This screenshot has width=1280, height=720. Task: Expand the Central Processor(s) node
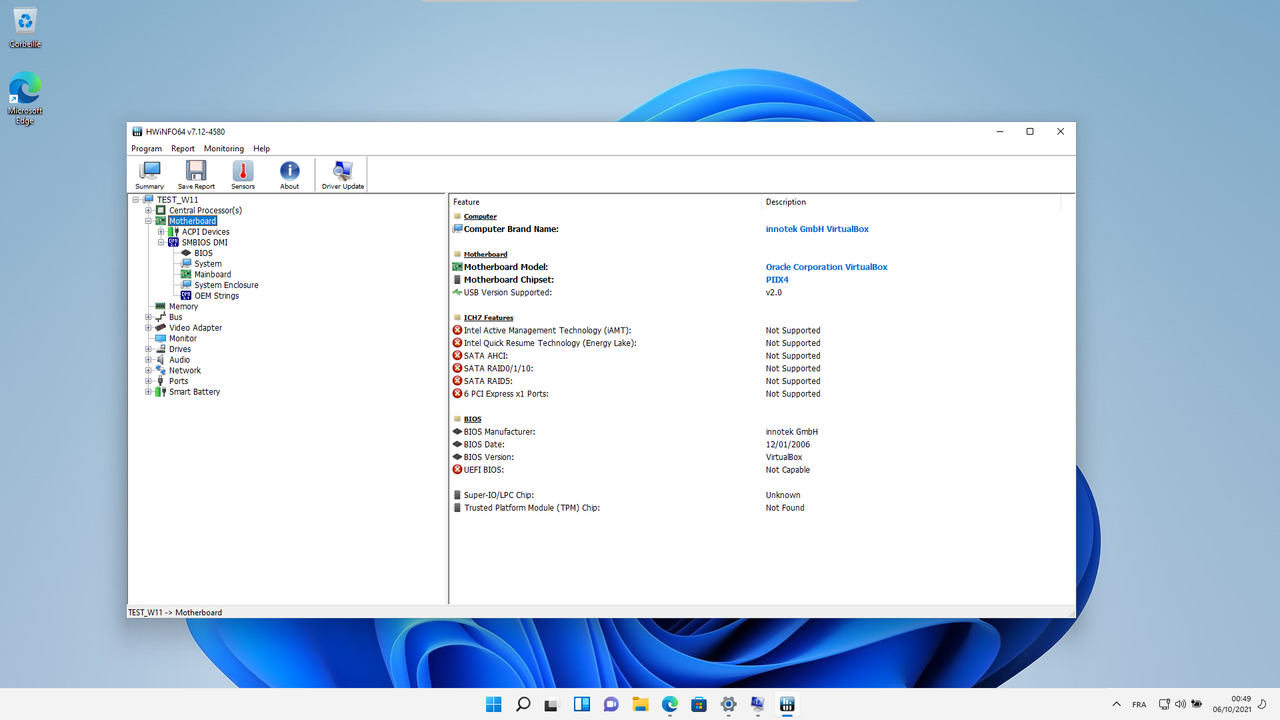148,210
